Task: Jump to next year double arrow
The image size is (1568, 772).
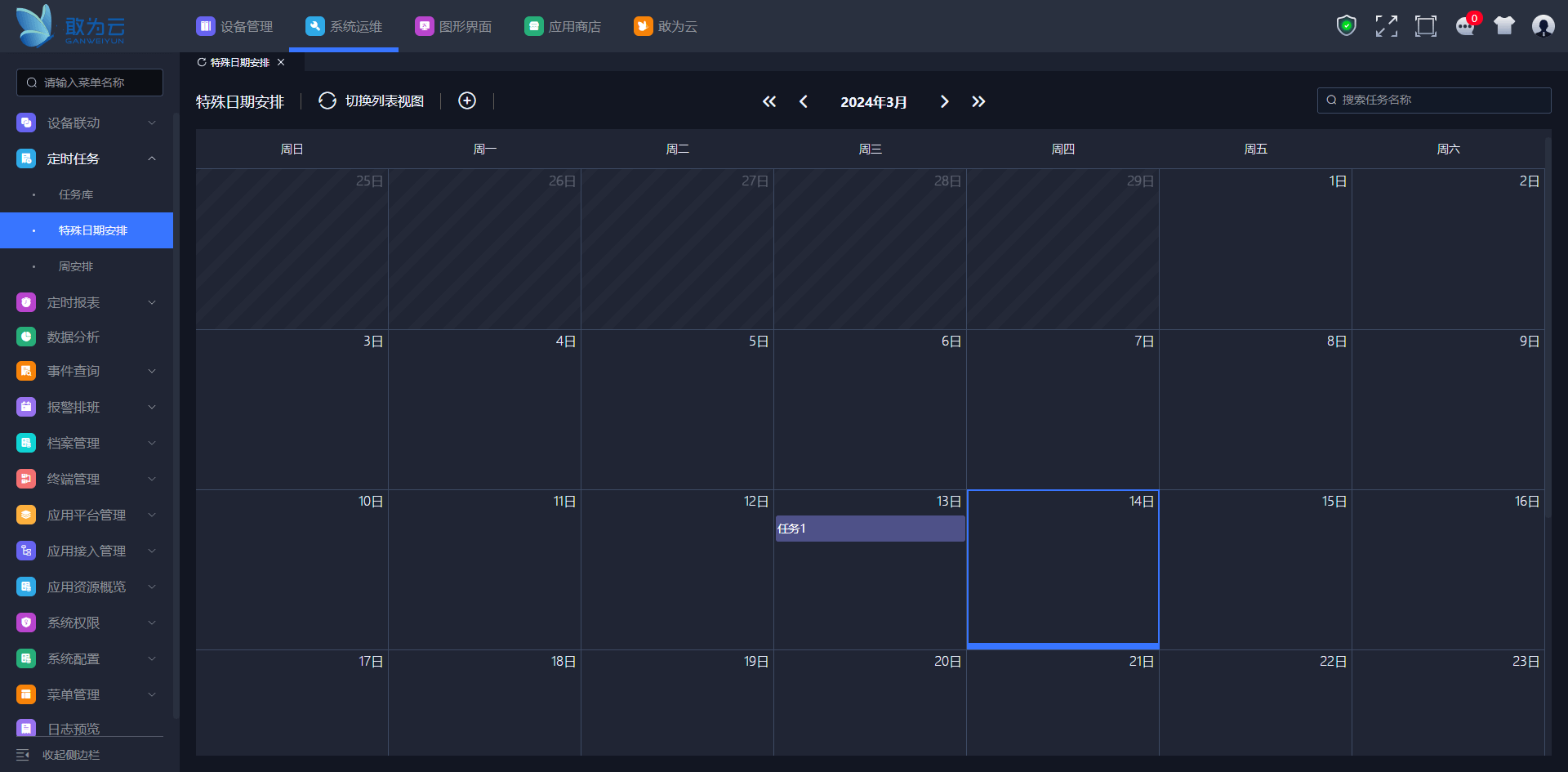Action: point(978,101)
